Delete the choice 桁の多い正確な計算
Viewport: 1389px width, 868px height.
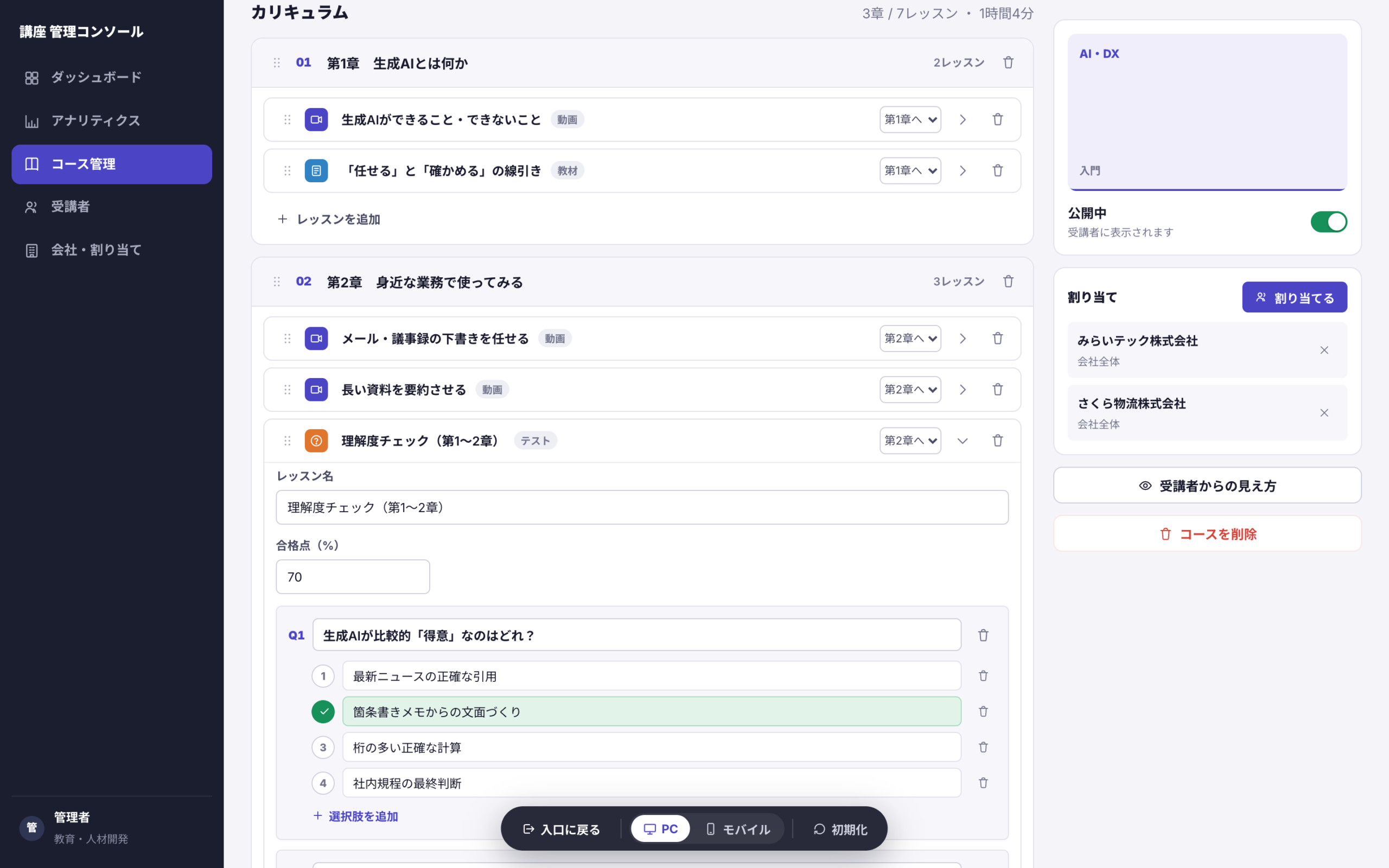[983, 747]
